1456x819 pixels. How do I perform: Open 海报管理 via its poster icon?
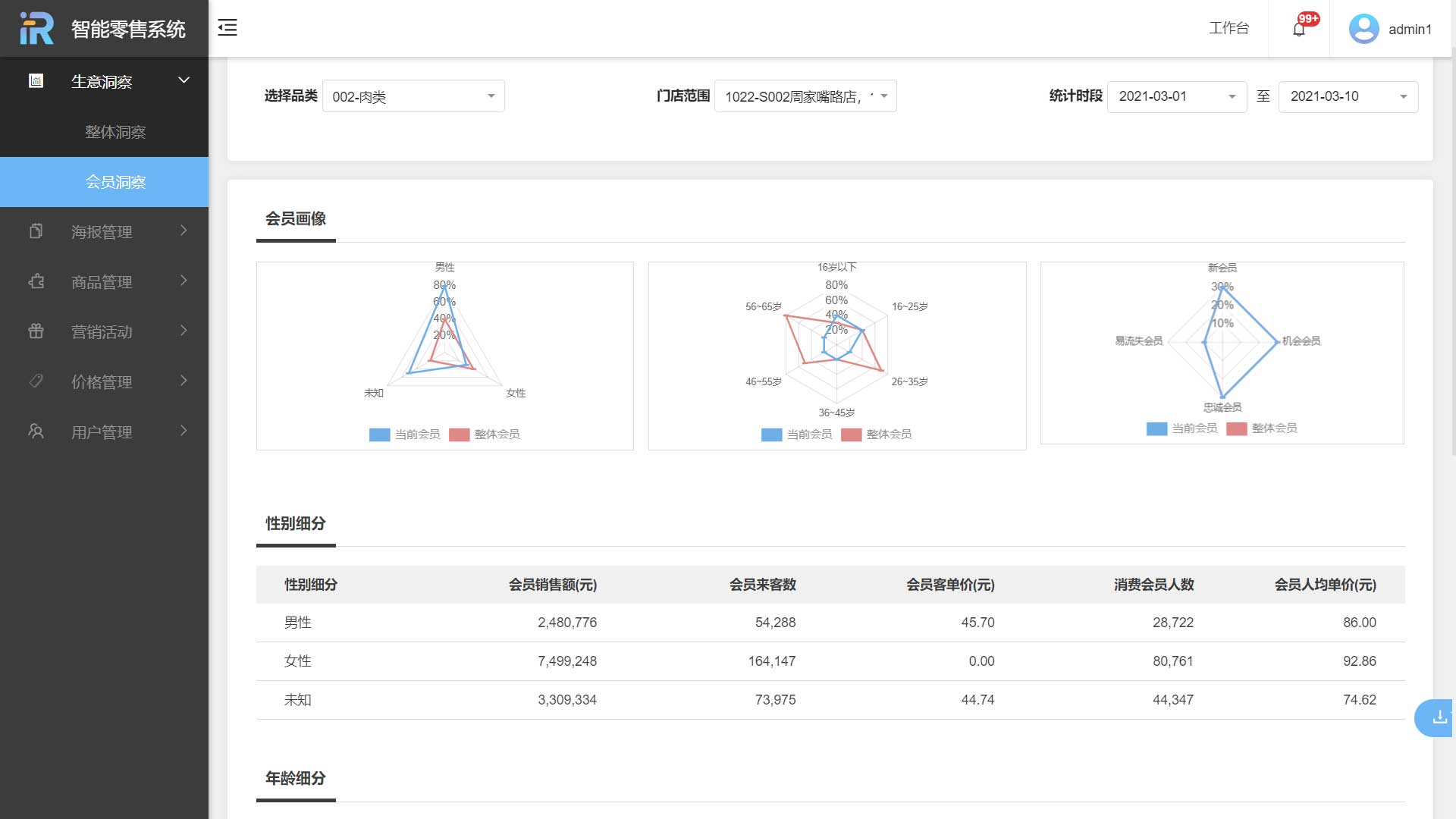[36, 231]
